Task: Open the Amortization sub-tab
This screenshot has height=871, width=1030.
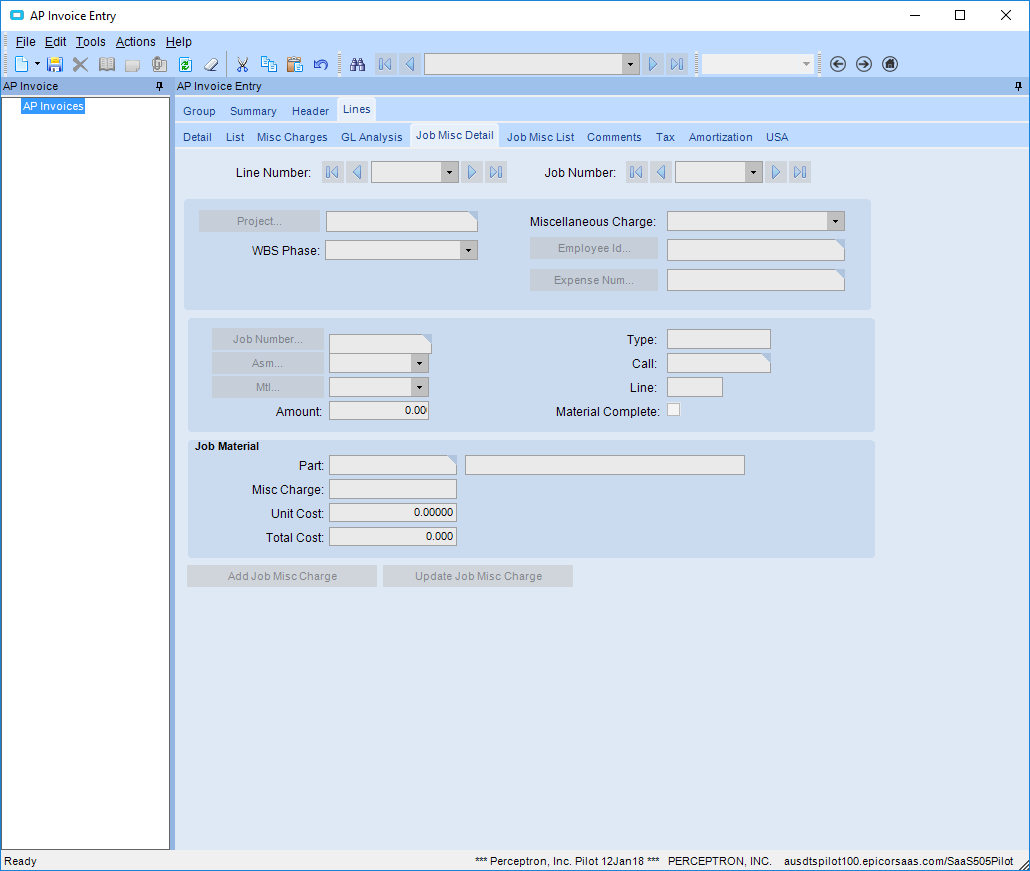Action: coord(721,137)
